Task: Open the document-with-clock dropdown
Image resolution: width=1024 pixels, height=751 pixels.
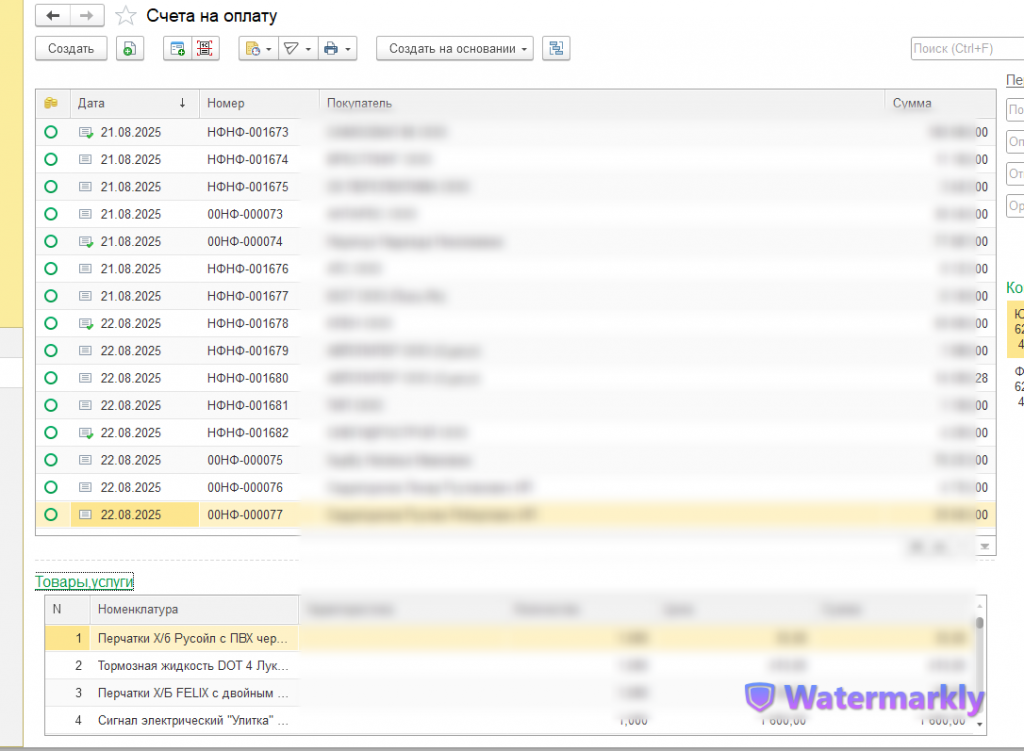Action: pos(259,49)
